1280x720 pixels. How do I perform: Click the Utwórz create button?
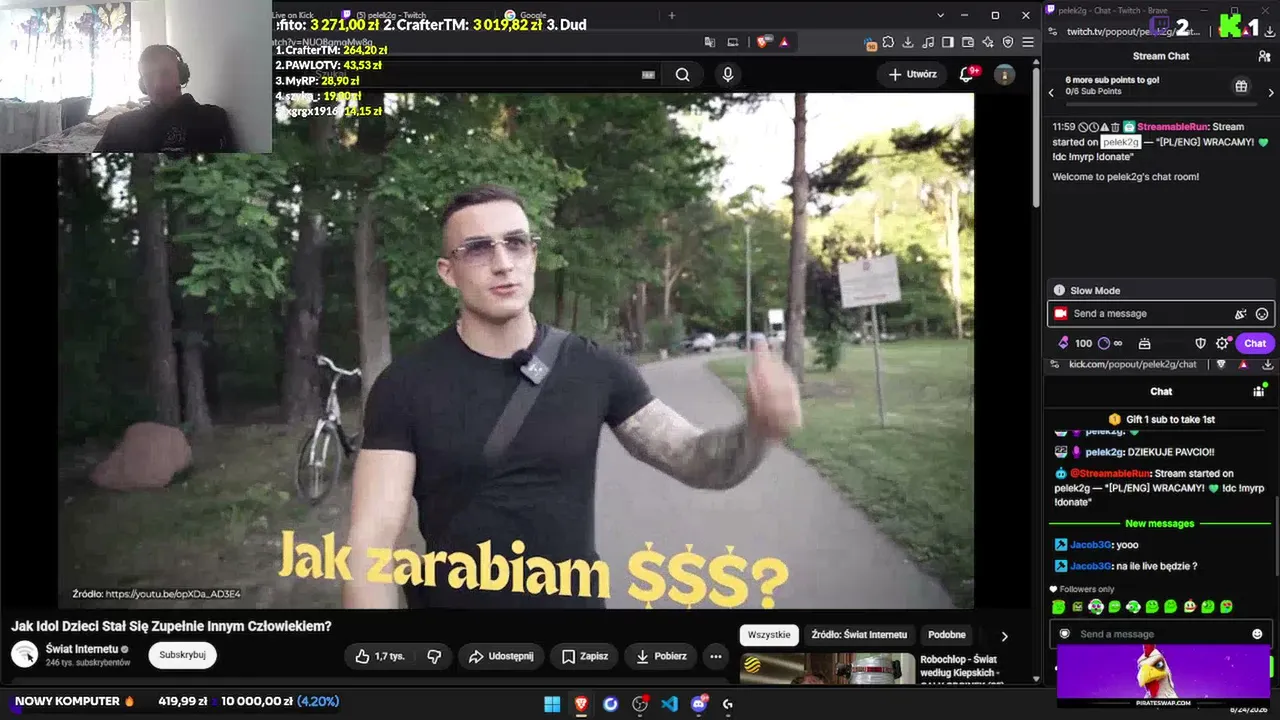tap(912, 74)
